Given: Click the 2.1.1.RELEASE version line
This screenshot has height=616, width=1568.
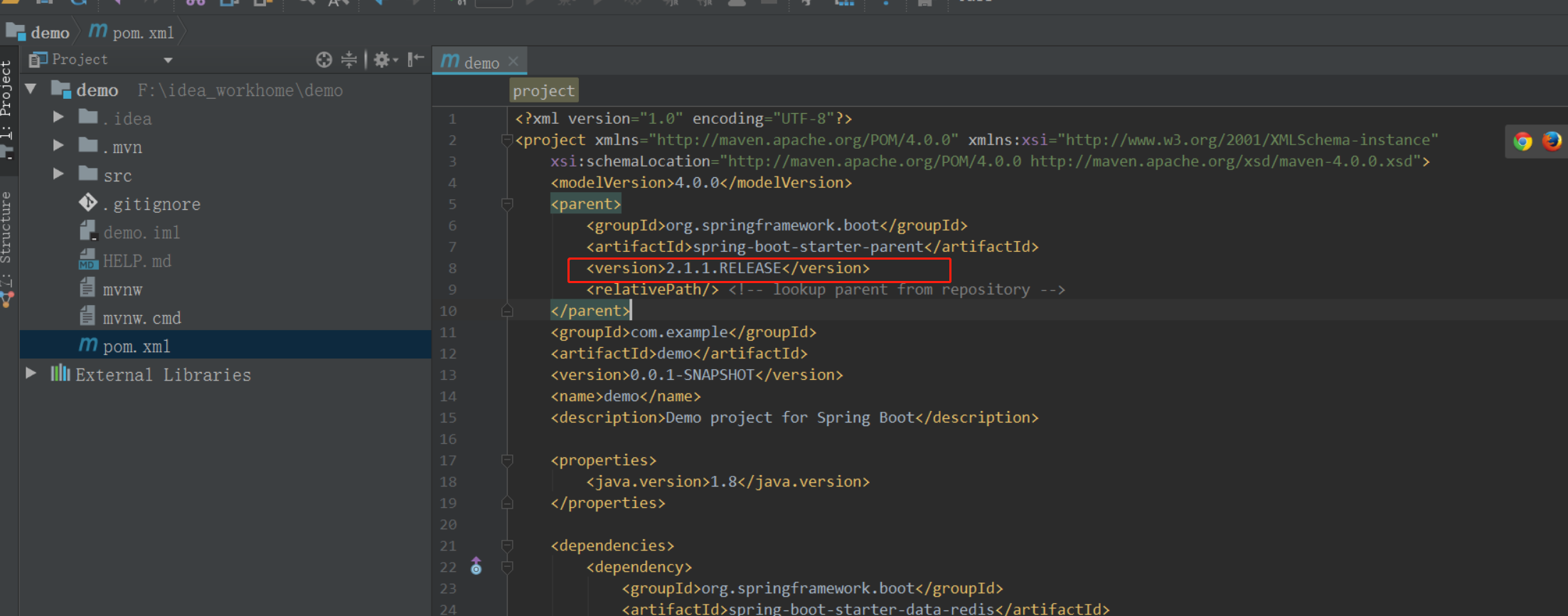Looking at the screenshot, I should (x=727, y=268).
